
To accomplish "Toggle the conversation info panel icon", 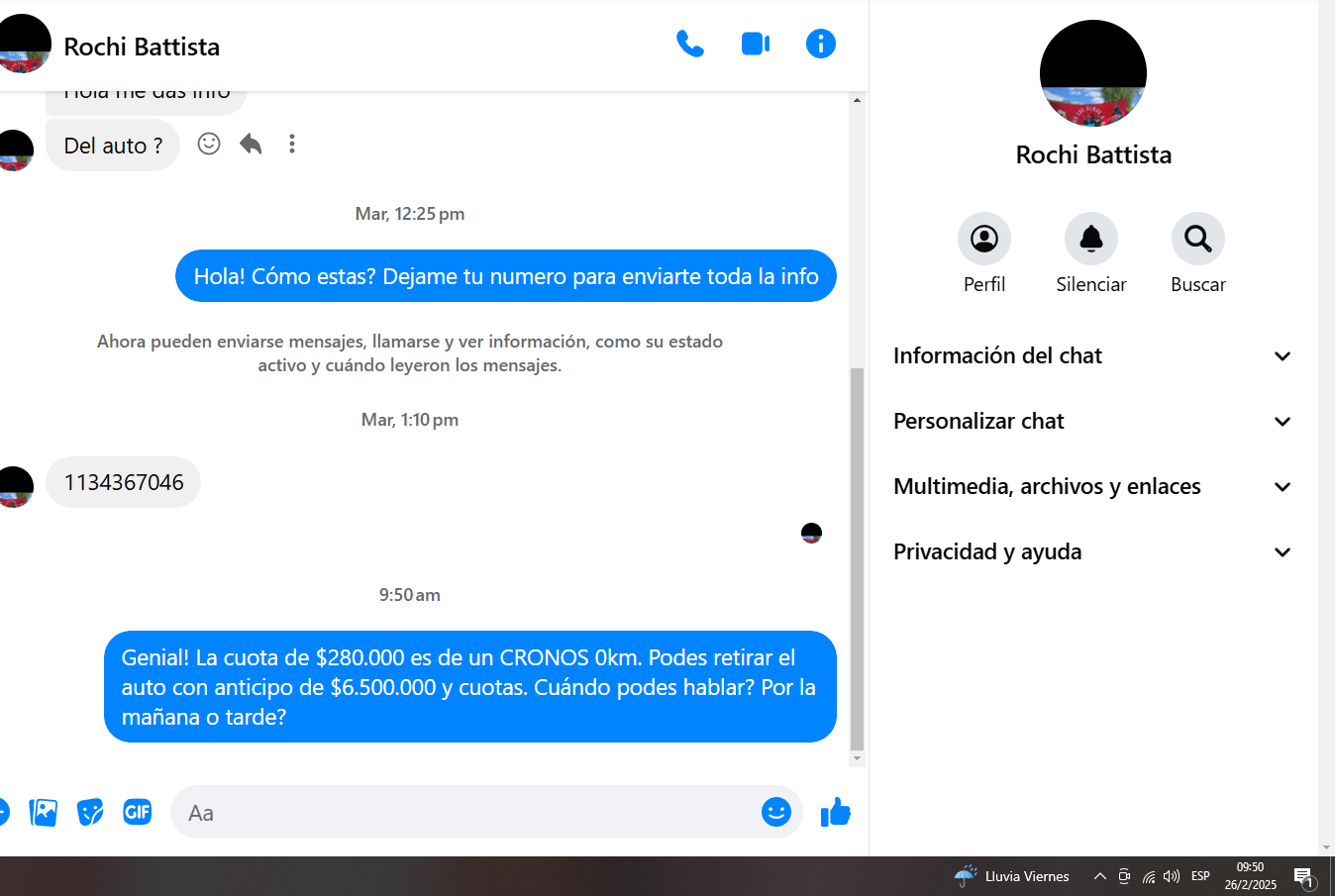I will [x=820, y=44].
